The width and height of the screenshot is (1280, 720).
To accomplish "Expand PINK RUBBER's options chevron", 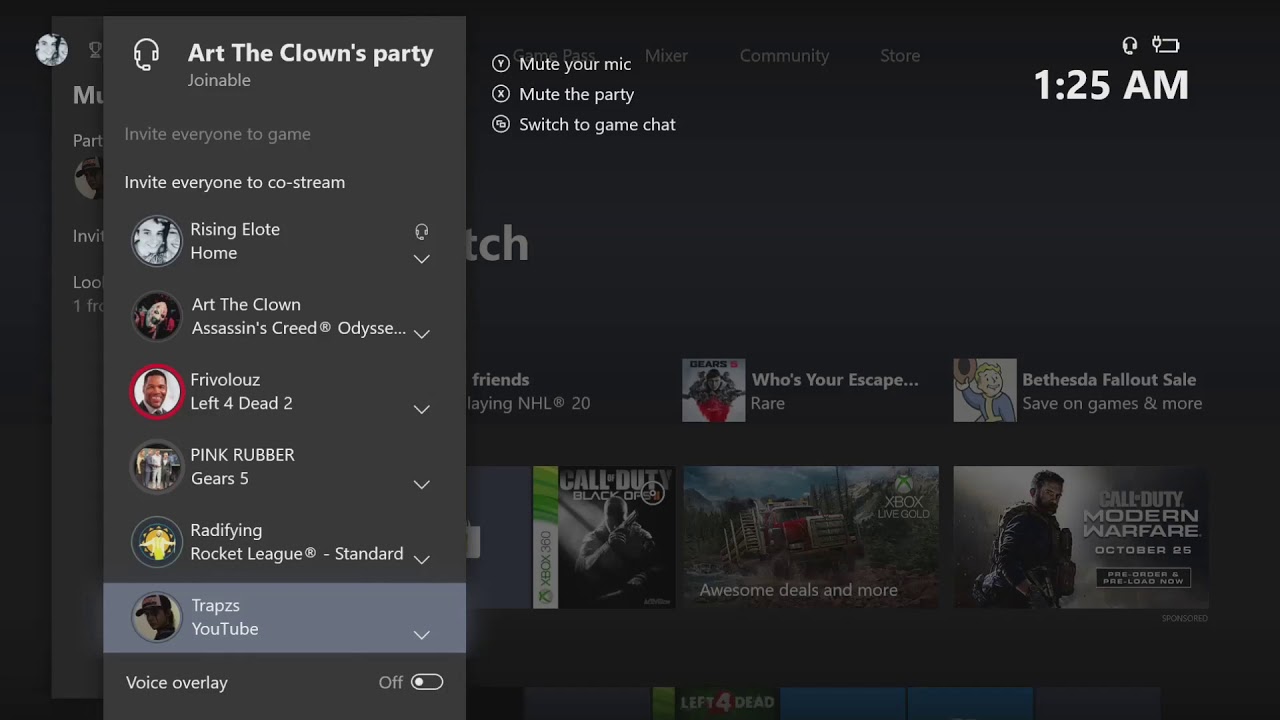I will (x=422, y=484).
